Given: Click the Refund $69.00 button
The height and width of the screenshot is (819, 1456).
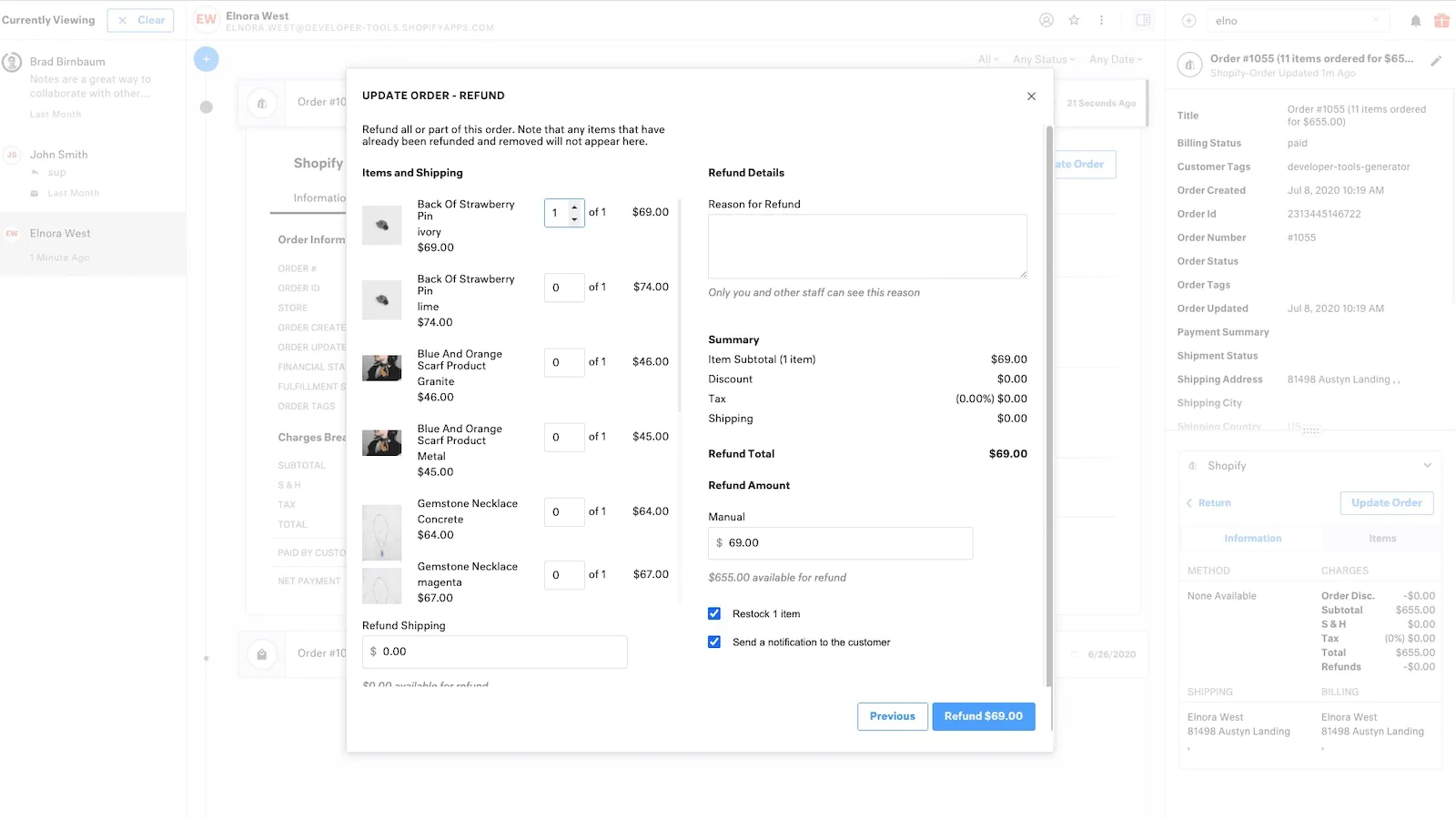Looking at the screenshot, I should [983, 716].
